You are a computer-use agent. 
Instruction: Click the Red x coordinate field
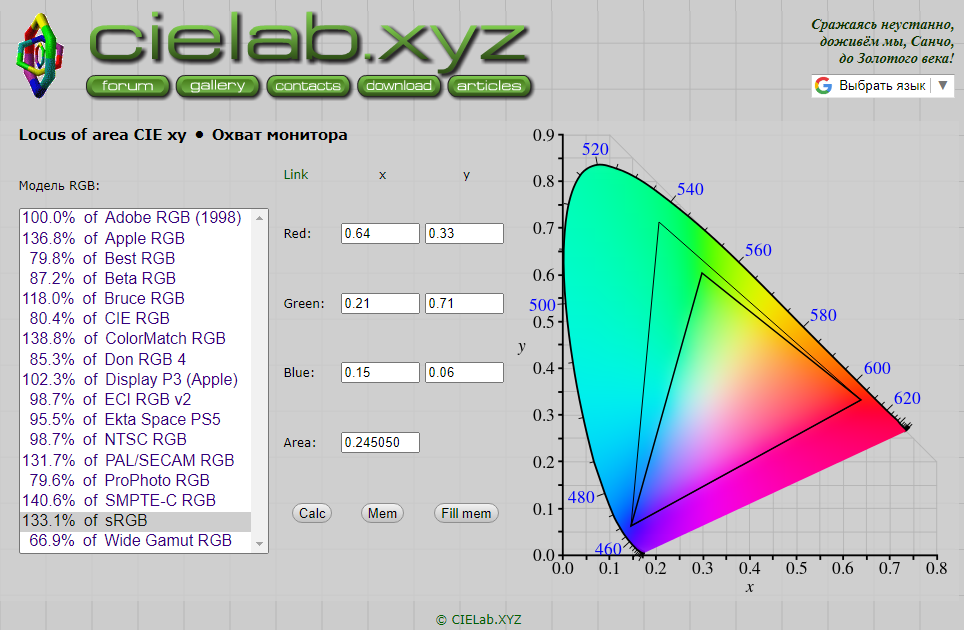(379, 233)
